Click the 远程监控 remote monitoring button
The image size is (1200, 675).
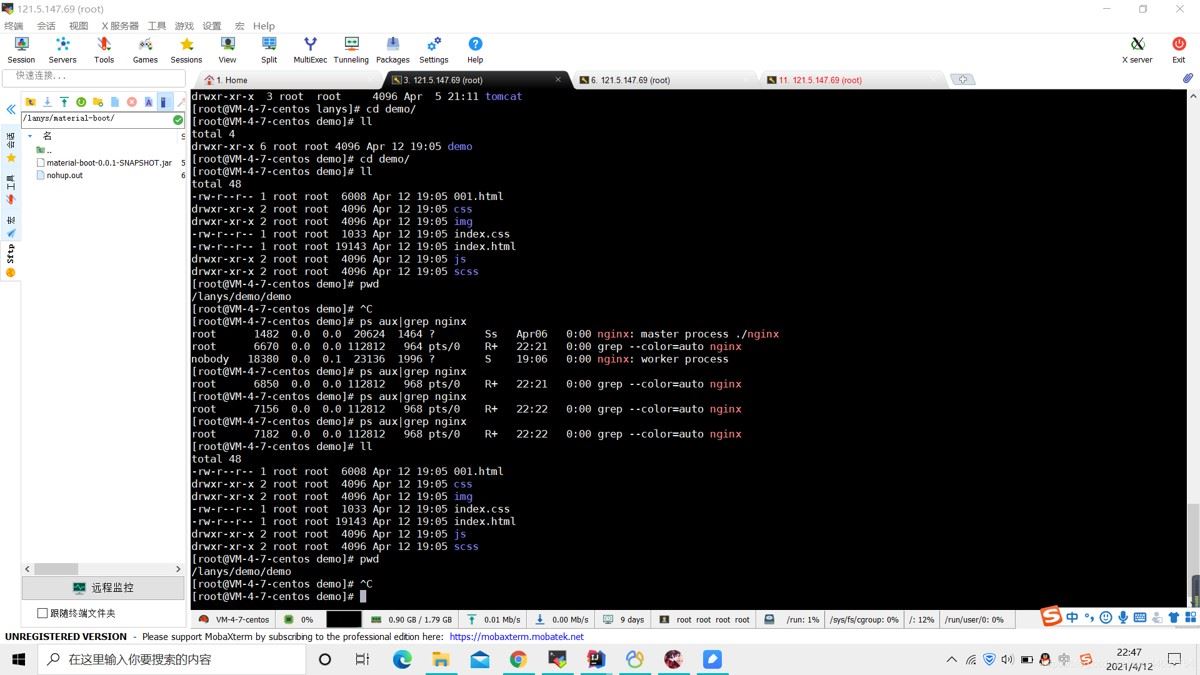click(103, 587)
